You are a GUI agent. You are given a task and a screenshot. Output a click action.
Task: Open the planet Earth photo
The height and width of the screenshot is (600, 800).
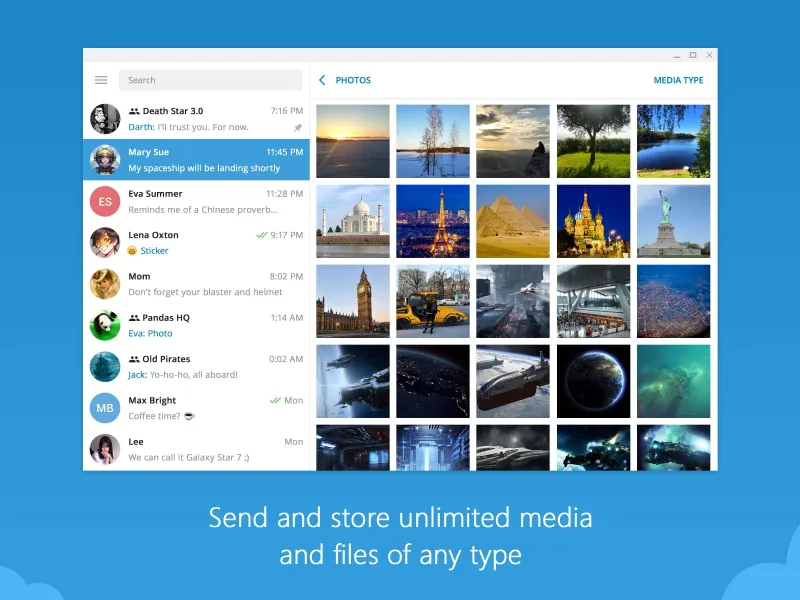(x=593, y=381)
